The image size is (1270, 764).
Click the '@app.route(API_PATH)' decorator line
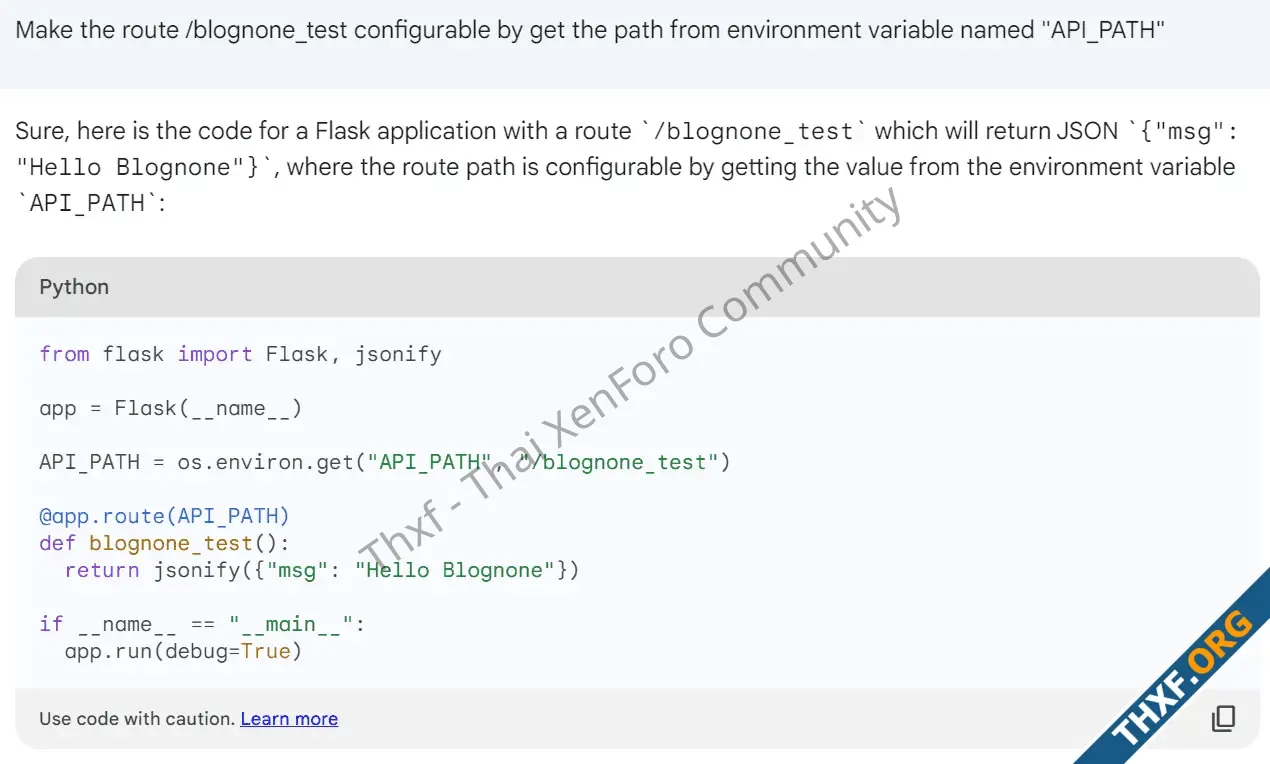164,516
